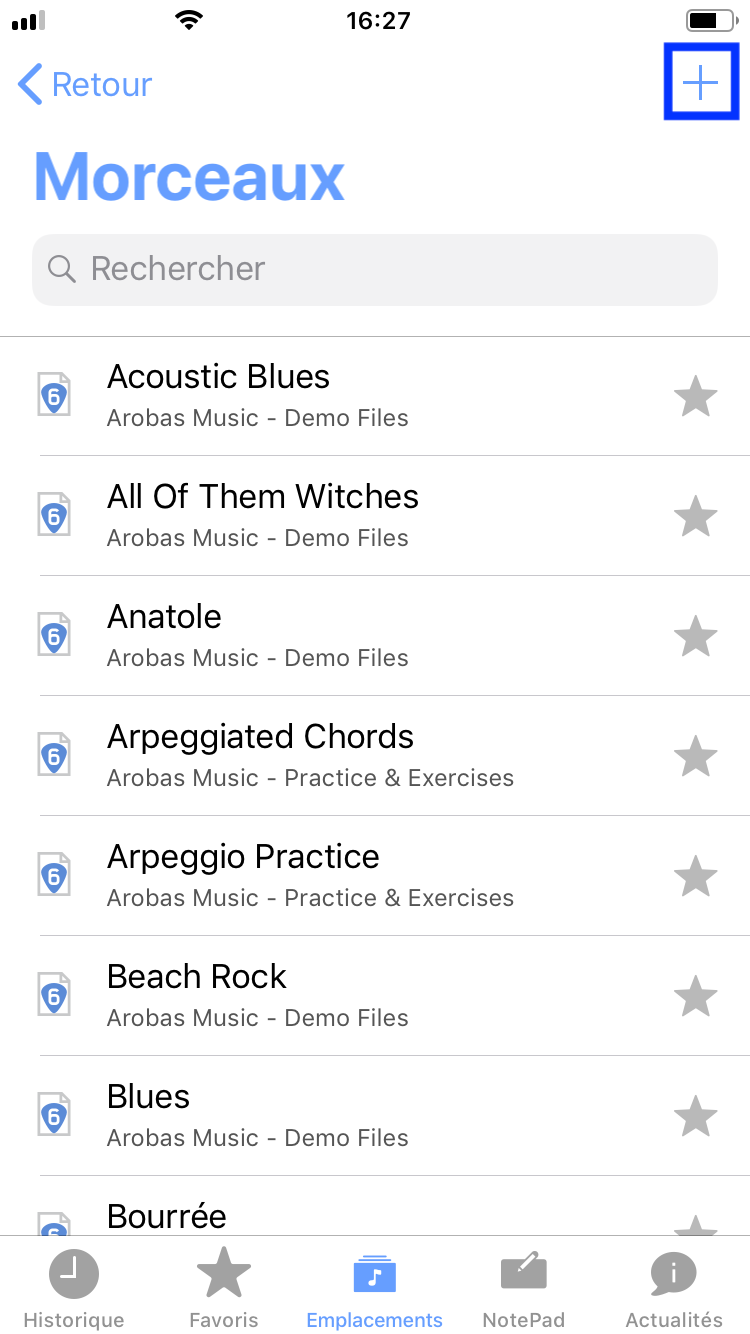The width and height of the screenshot is (750, 1334).
Task: Click the Beach Rock file icon
Action: pyautogui.click(x=54, y=996)
